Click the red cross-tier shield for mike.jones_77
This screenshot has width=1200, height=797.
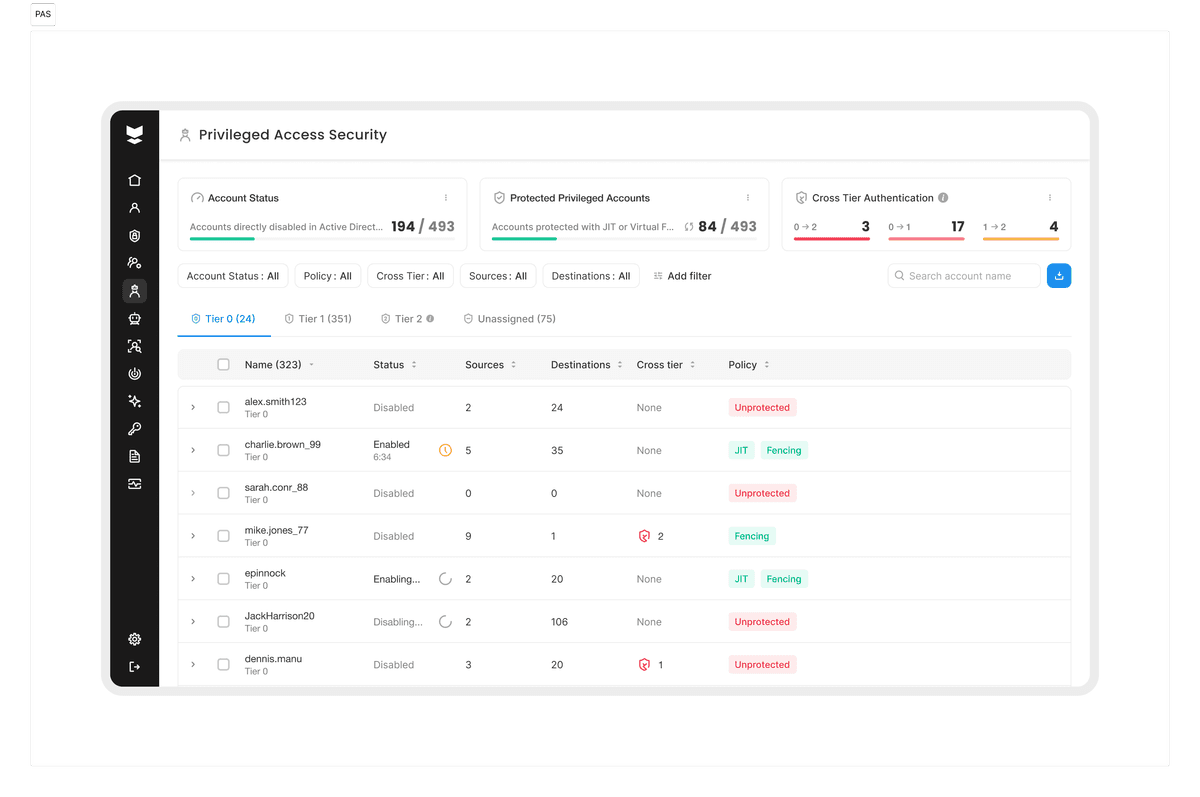coord(644,536)
